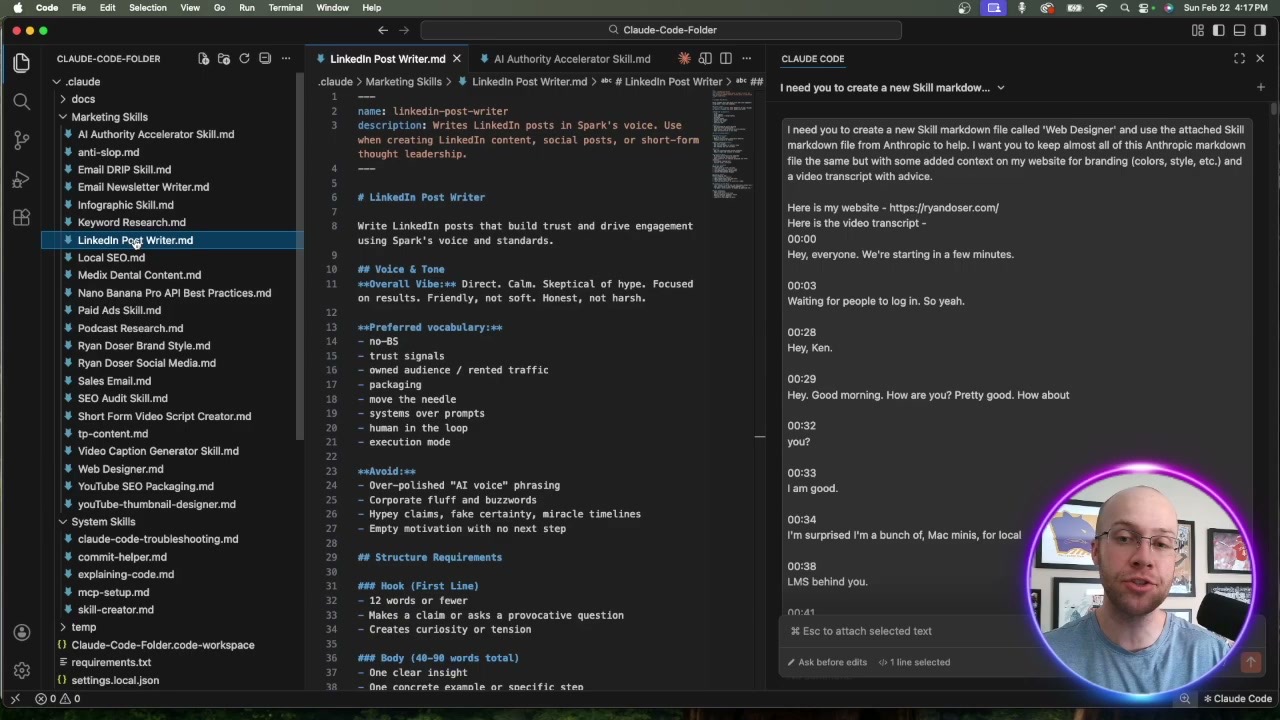1280x720 pixels.
Task: Toggle the bottom panel visibility
Action: (1239, 30)
